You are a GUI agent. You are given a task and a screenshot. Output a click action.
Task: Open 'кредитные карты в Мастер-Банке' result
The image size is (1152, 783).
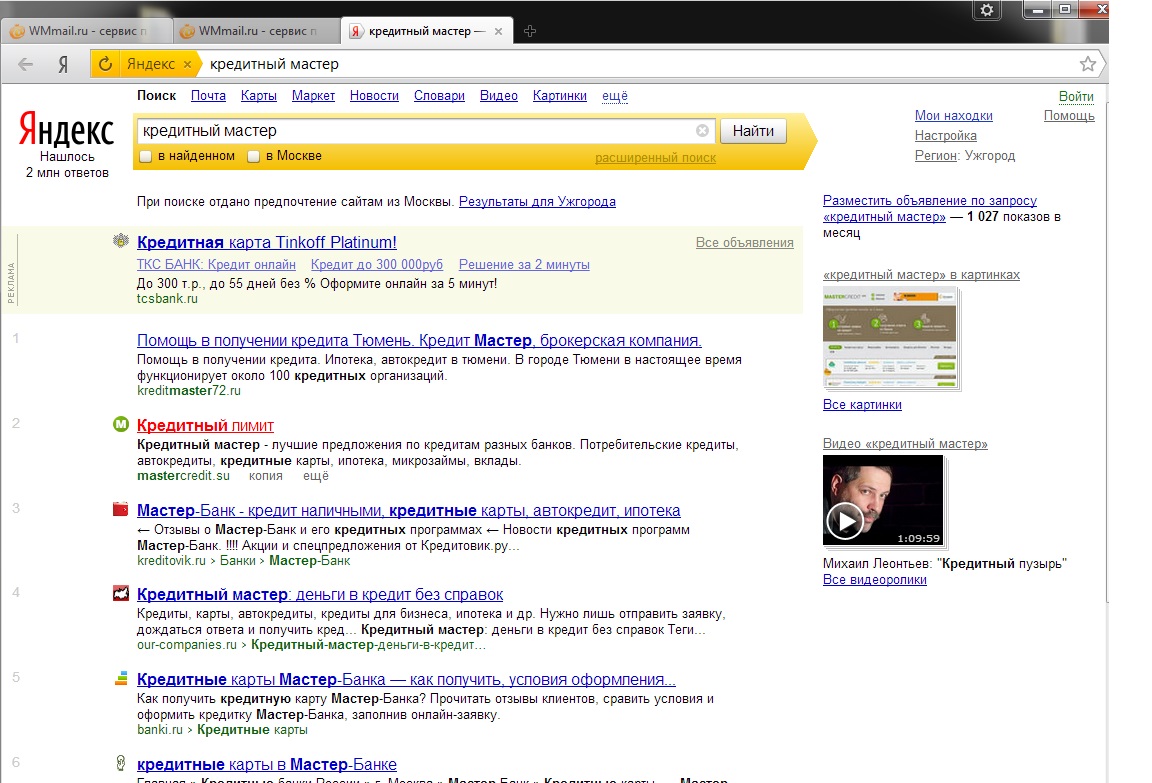click(267, 765)
